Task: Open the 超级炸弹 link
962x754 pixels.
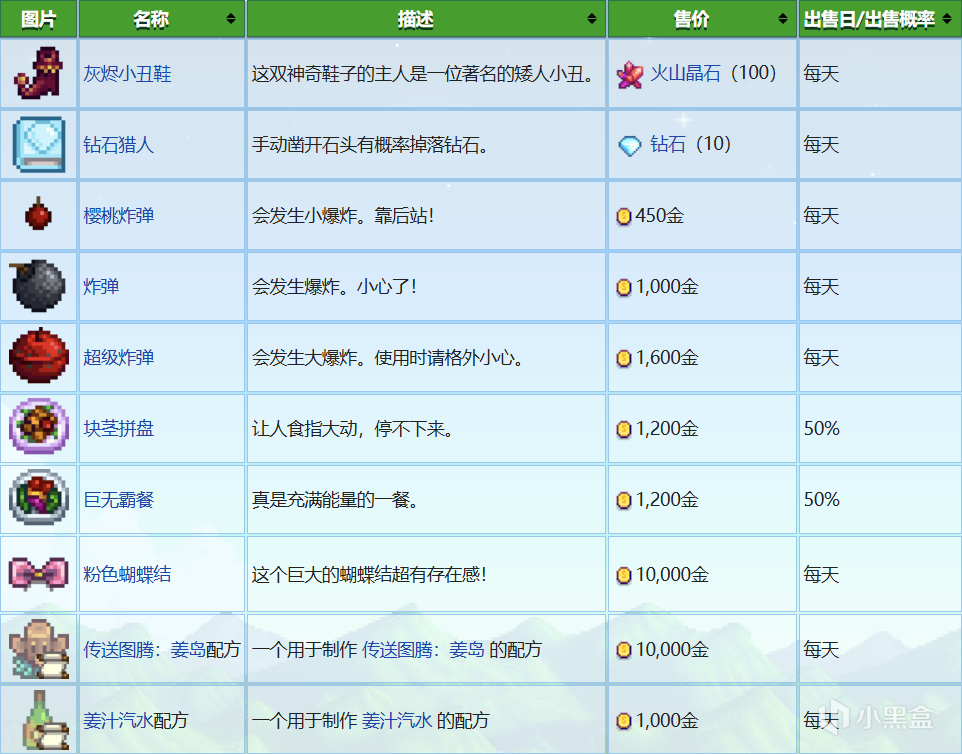Action: 118,357
